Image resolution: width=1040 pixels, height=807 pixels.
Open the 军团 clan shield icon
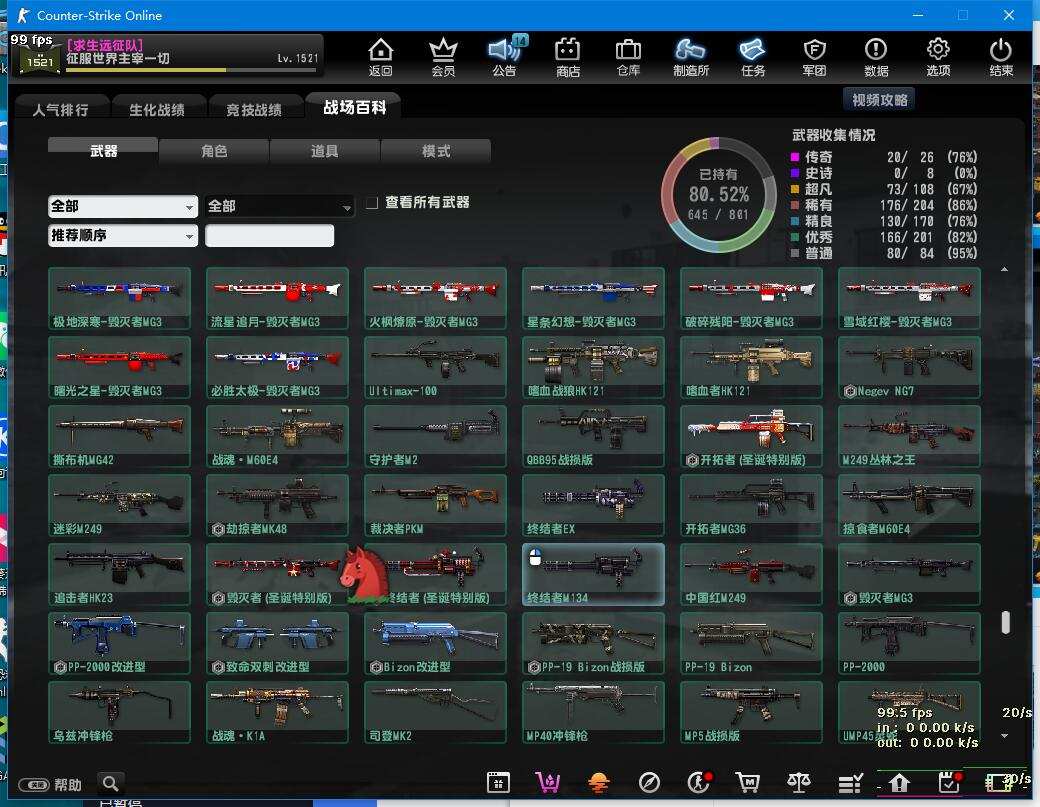click(x=814, y=56)
